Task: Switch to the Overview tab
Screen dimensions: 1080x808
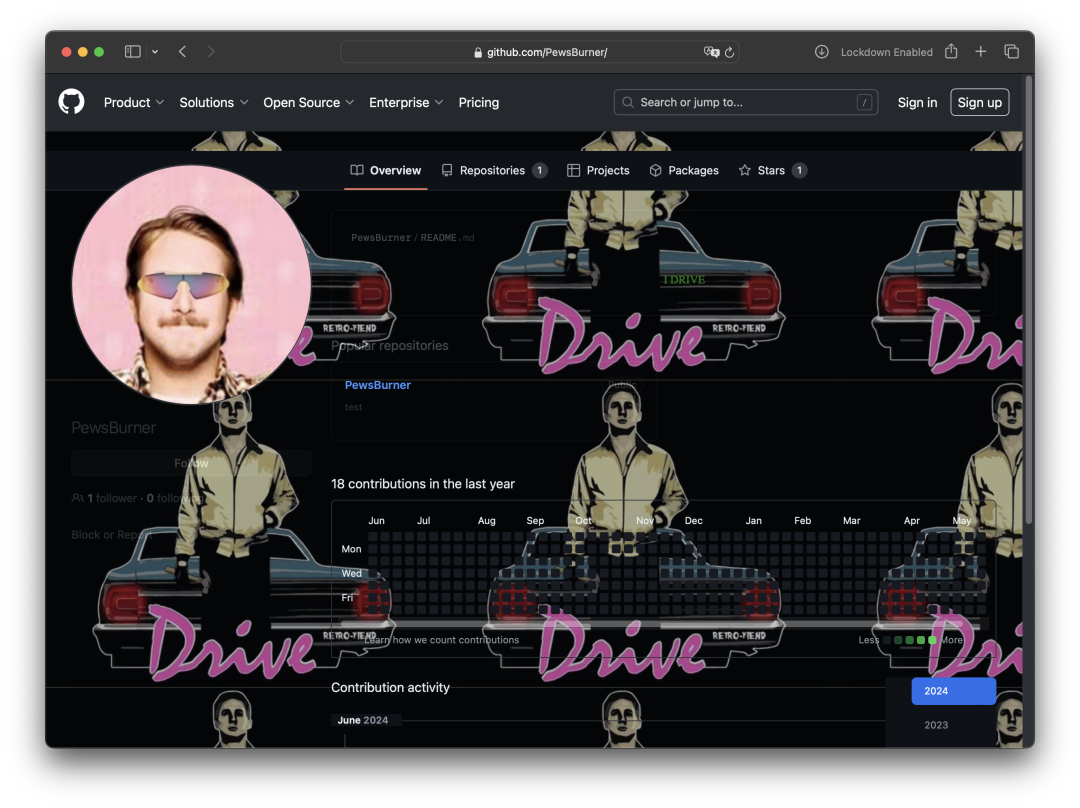Action: click(386, 170)
